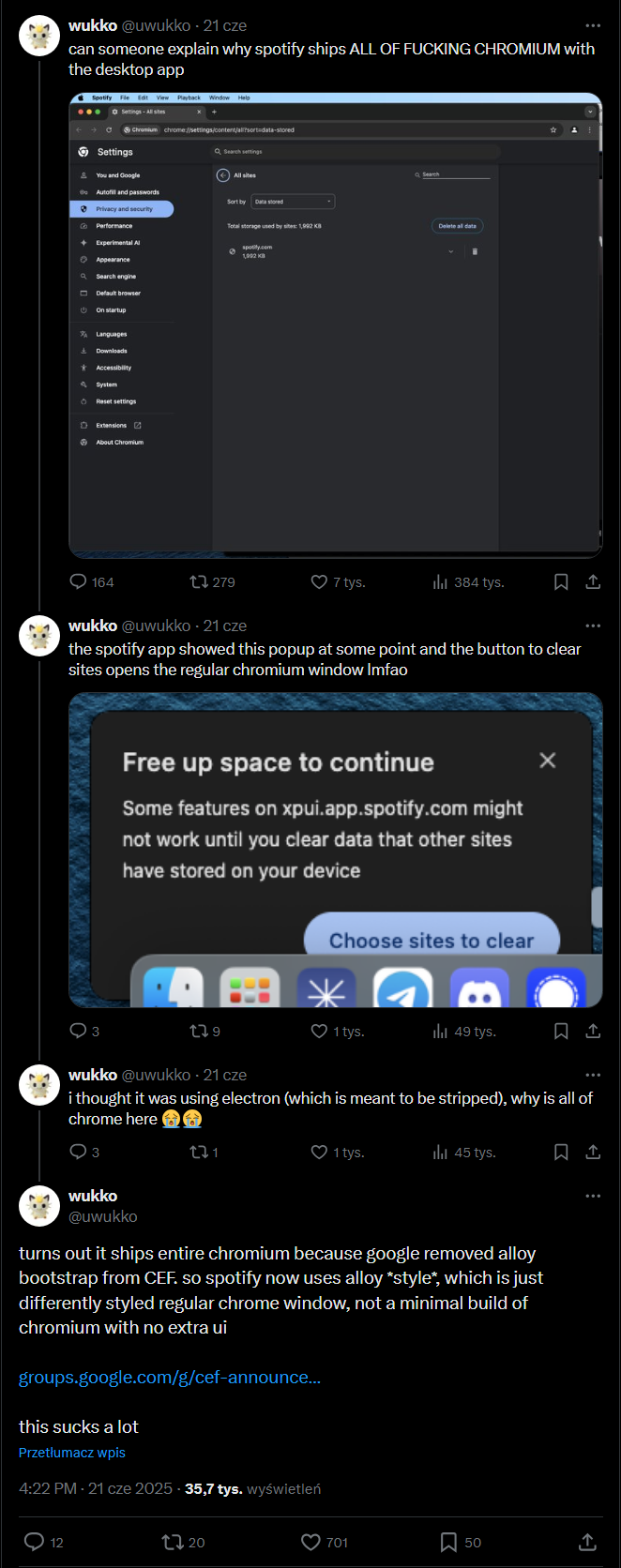View analytics showing 384 tys. views

[x=468, y=582]
